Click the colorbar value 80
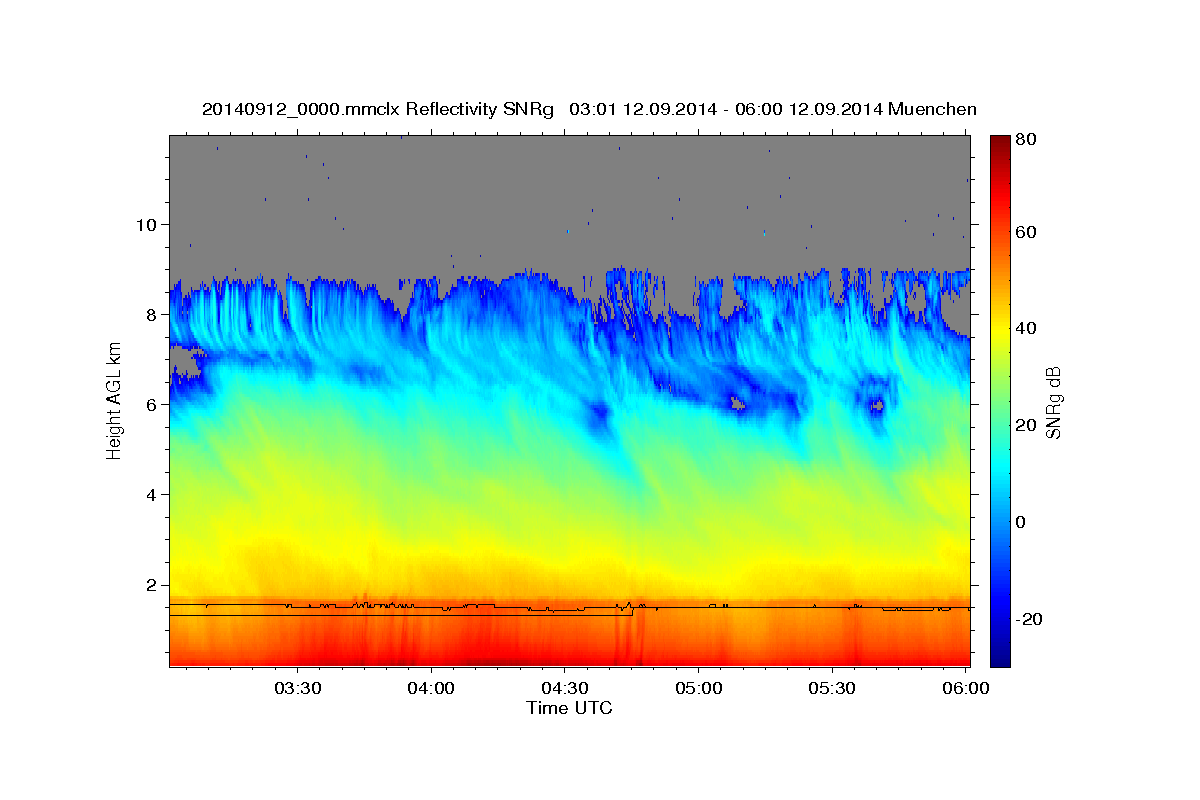This screenshot has width=1200, height=800. (x=1027, y=140)
